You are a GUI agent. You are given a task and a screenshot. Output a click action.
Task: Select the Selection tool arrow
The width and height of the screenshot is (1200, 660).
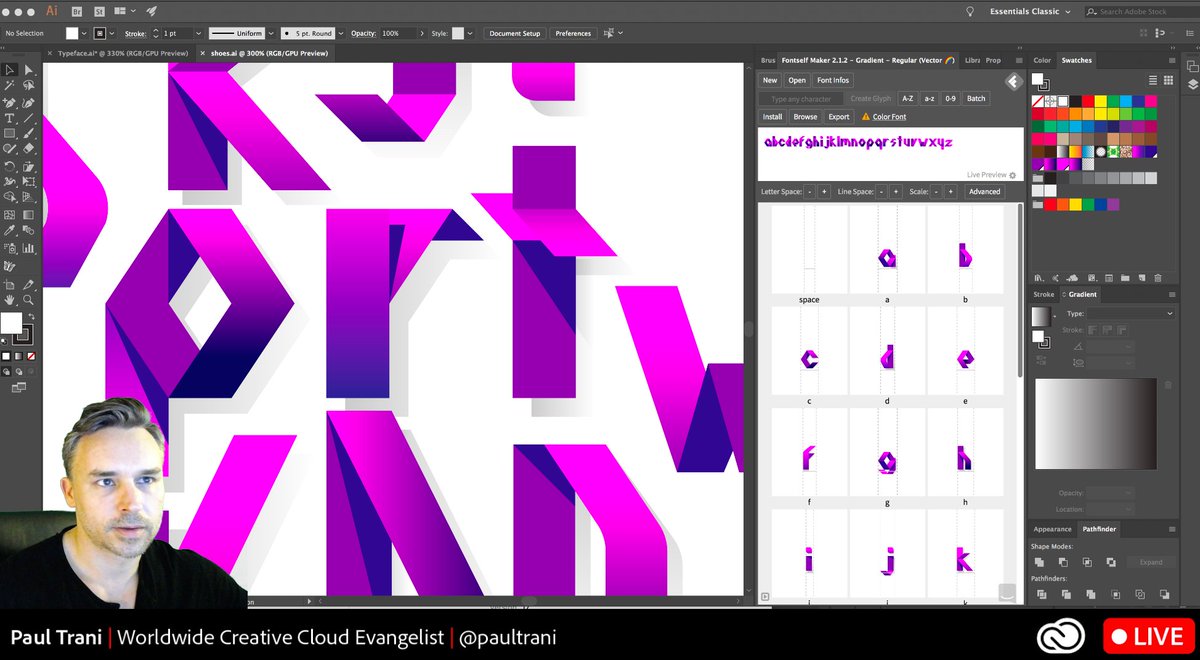tap(9, 70)
